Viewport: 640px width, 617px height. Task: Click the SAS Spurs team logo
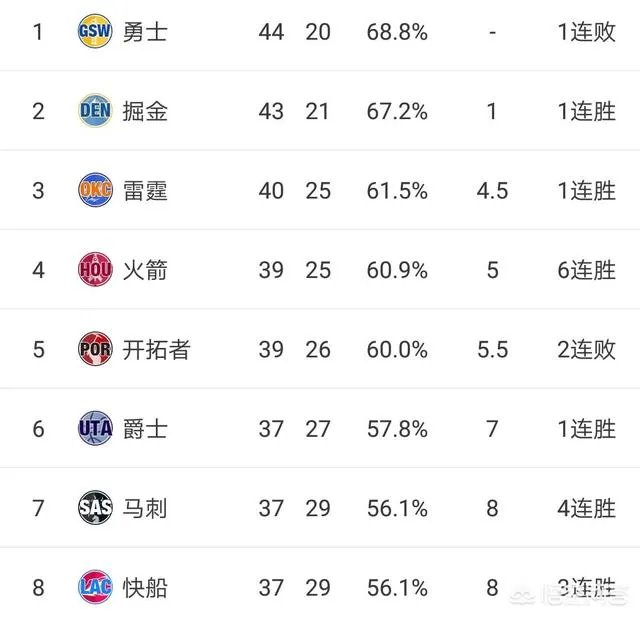tap(95, 508)
